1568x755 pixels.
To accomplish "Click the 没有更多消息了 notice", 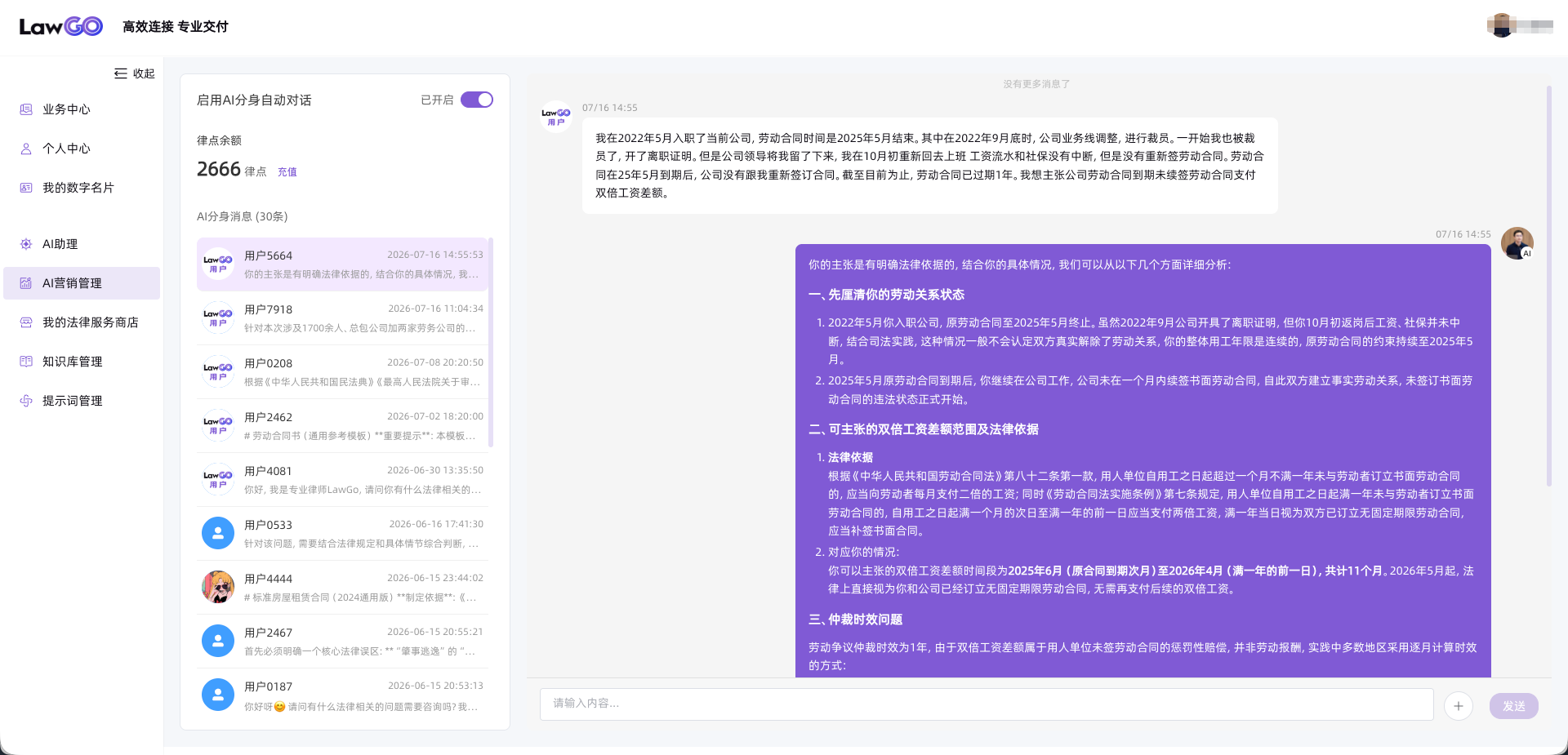I will click(x=1036, y=84).
